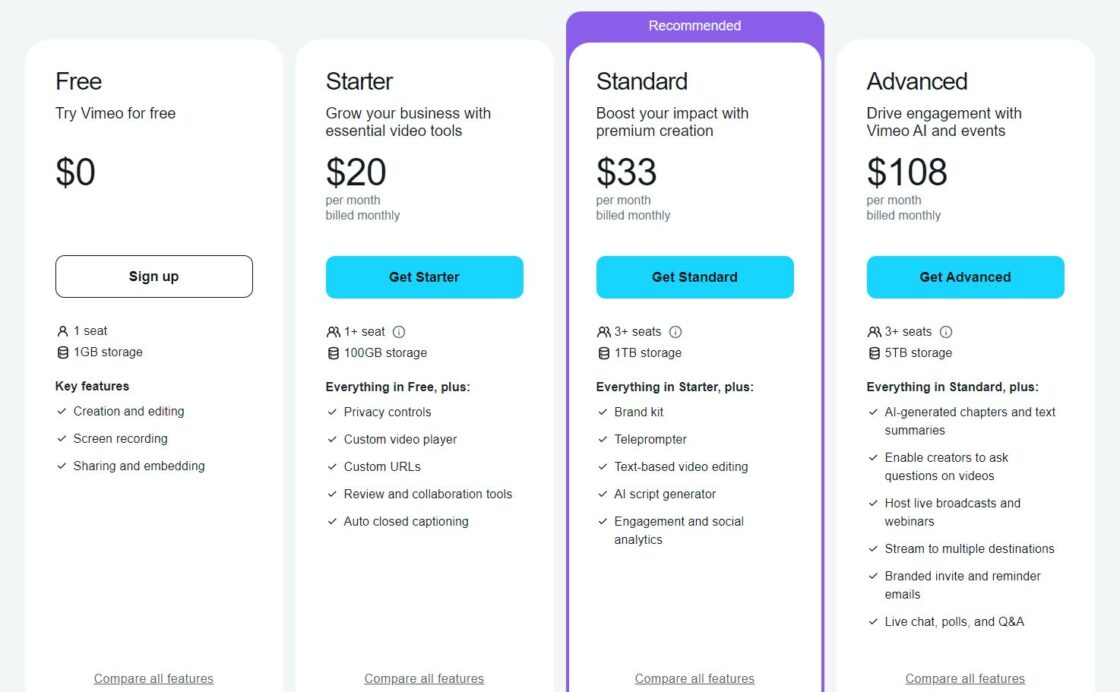
Task: Click the Get Advanced button
Action: (964, 276)
